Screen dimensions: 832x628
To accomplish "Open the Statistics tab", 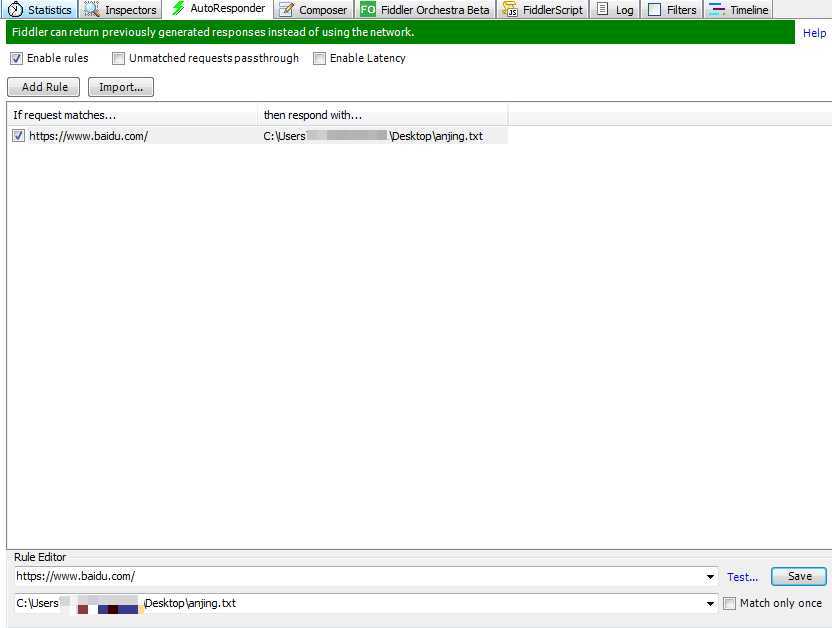I will (x=40, y=10).
